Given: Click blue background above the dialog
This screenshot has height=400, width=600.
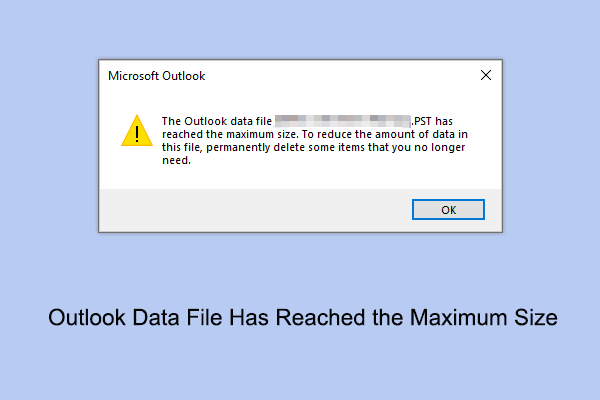Looking at the screenshot, I should (300, 30).
